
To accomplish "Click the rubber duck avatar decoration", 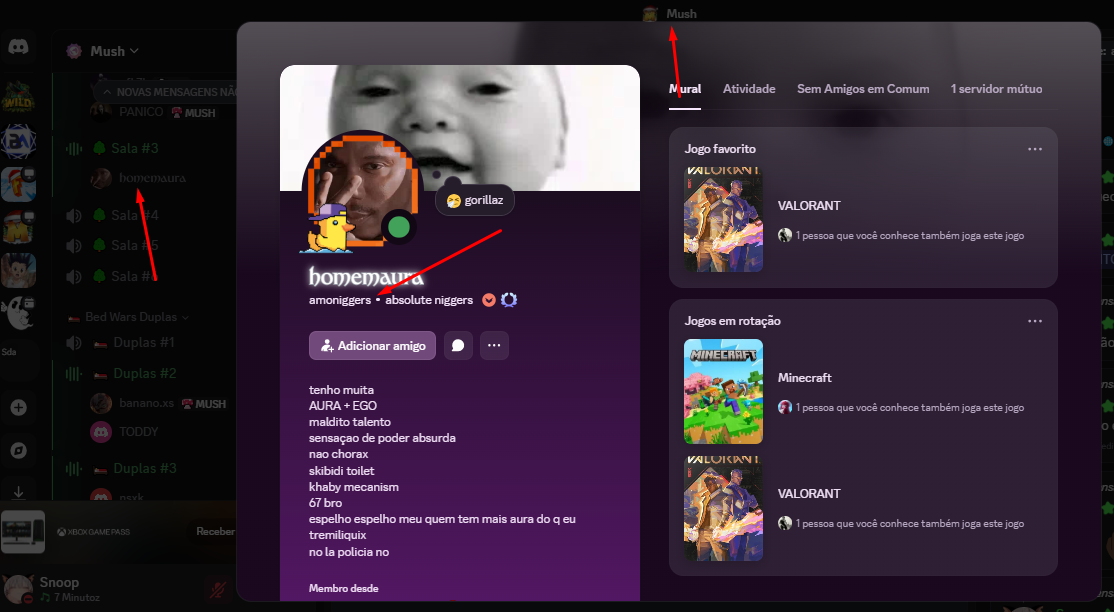I will (x=328, y=229).
